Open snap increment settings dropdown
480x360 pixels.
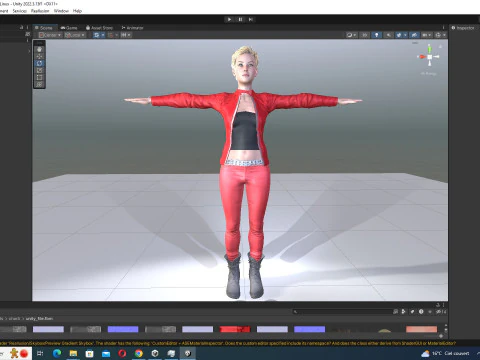tap(126, 35)
